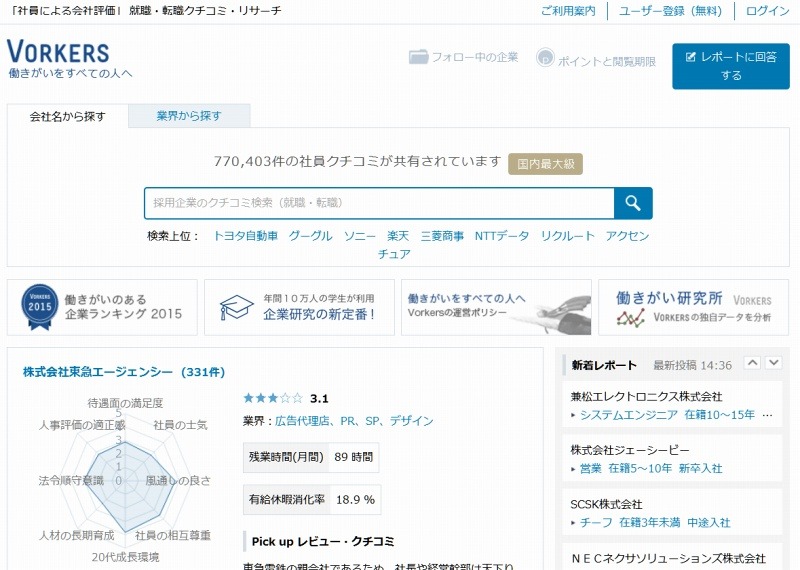800x570 pixels.
Task: Click the three-star rating icons
Action: 273,398
